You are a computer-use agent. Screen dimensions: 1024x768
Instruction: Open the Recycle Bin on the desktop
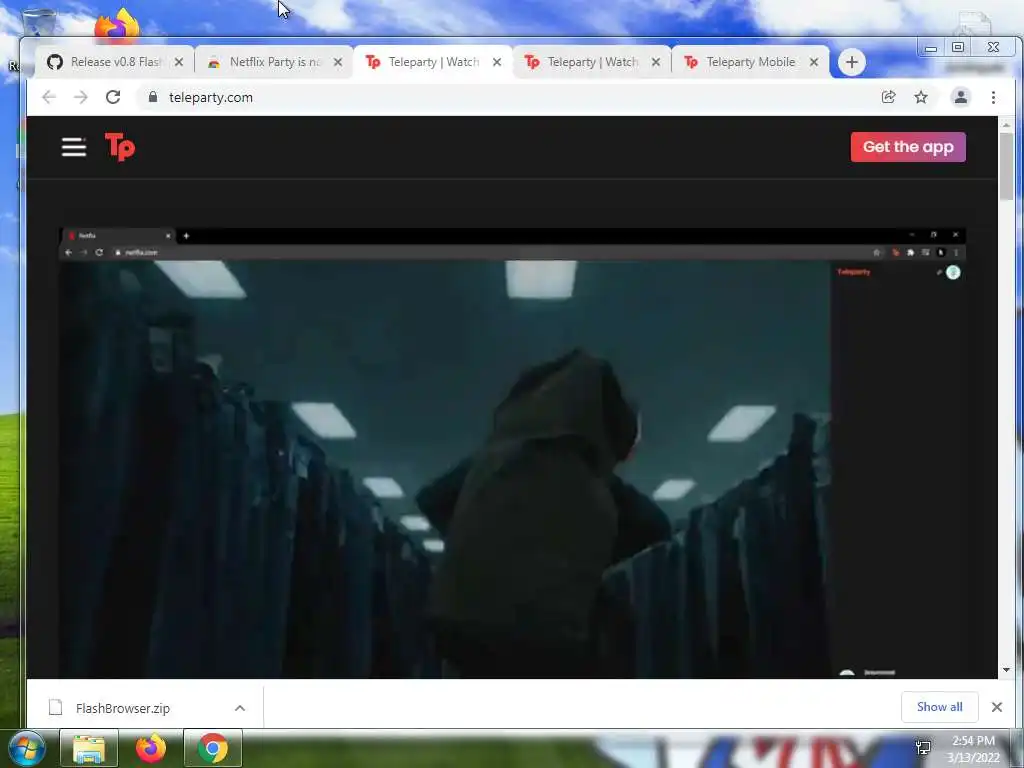[37, 22]
